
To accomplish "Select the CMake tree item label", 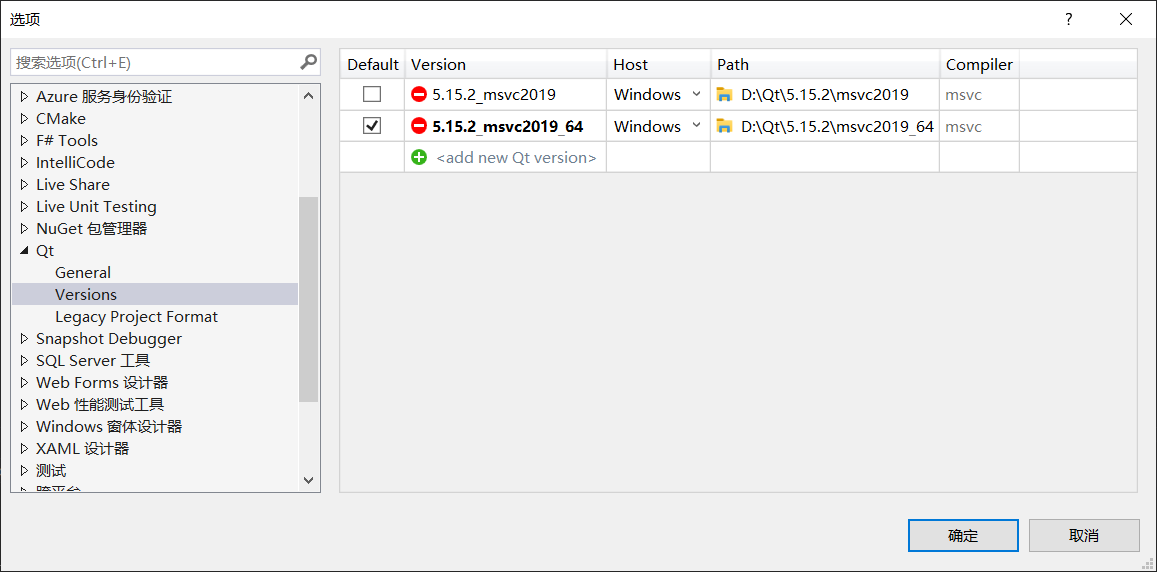I will pyautogui.click(x=61, y=119).
